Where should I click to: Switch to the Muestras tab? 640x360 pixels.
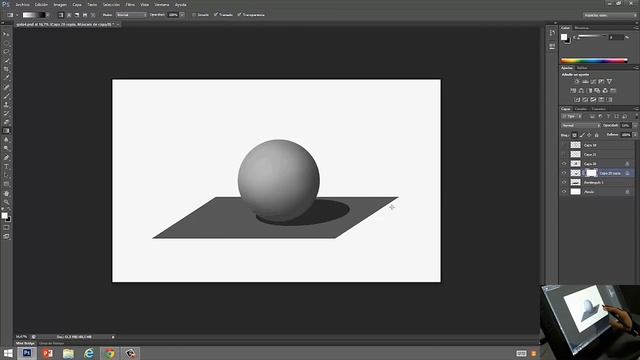pos(582,28)
